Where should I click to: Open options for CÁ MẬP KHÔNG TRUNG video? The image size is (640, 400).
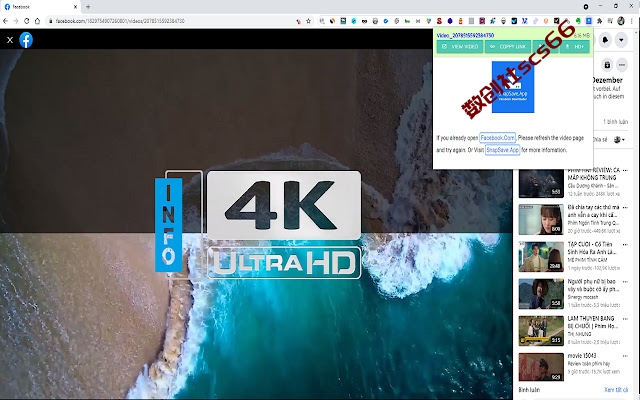[x=625, y=170]
